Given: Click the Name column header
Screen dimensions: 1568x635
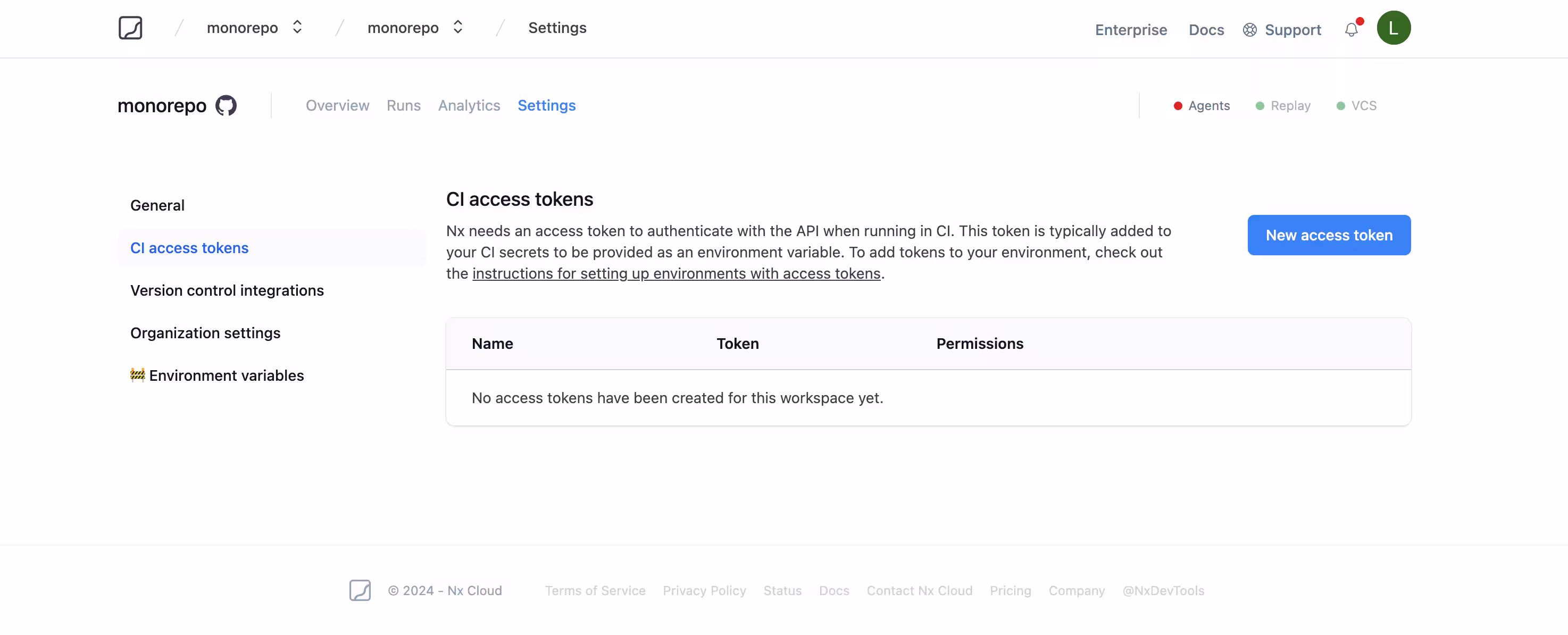Looking at the screenshot, I should [x=492, y=344].
